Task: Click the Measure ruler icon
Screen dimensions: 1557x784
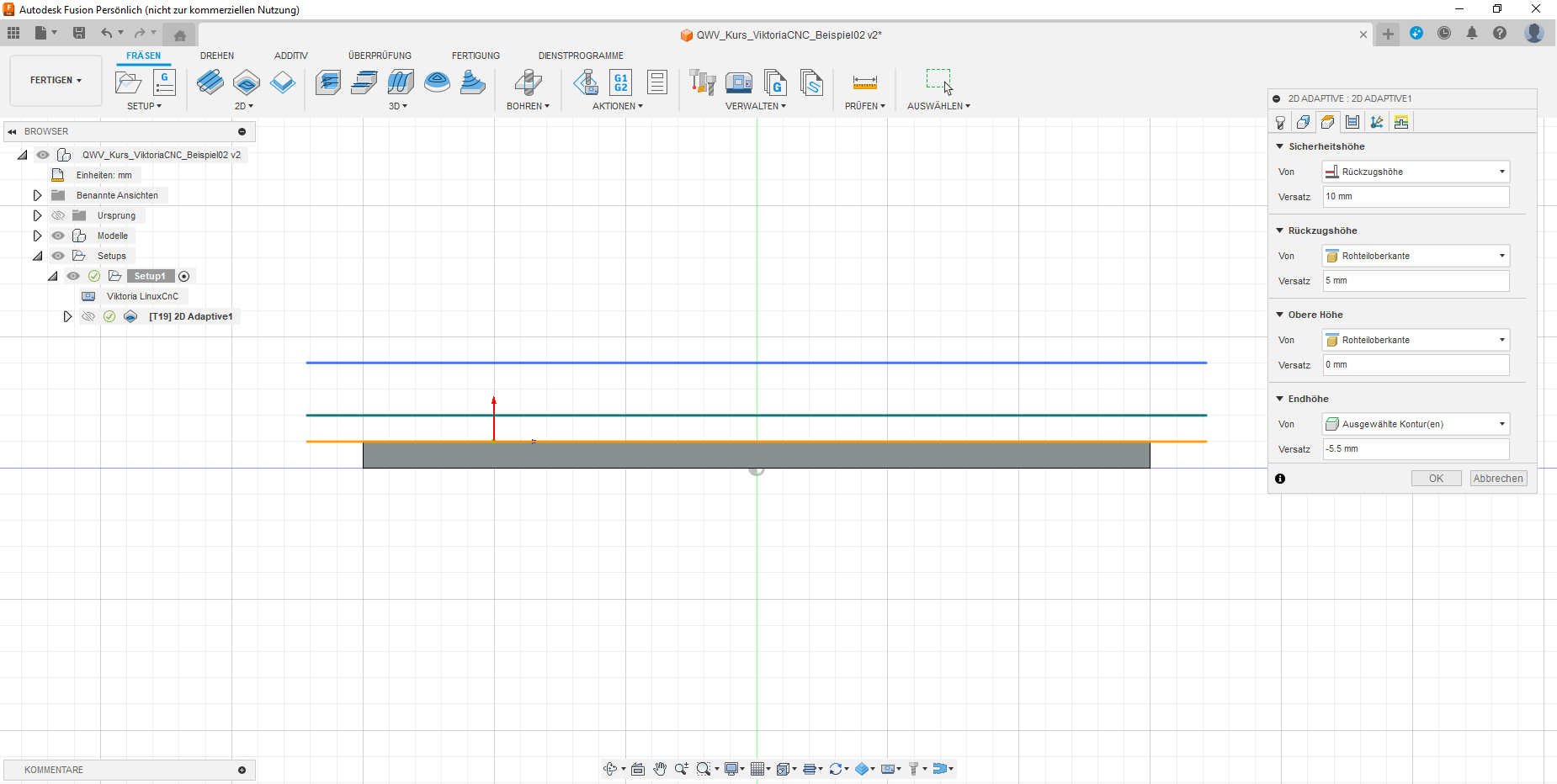Action: [864, 82]
